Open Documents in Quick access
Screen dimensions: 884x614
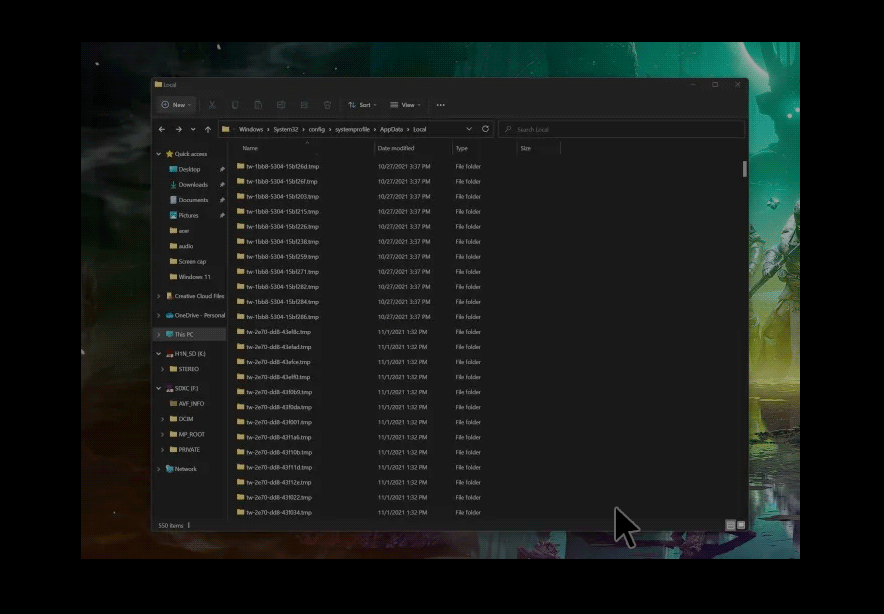click(x=193, y=200)
